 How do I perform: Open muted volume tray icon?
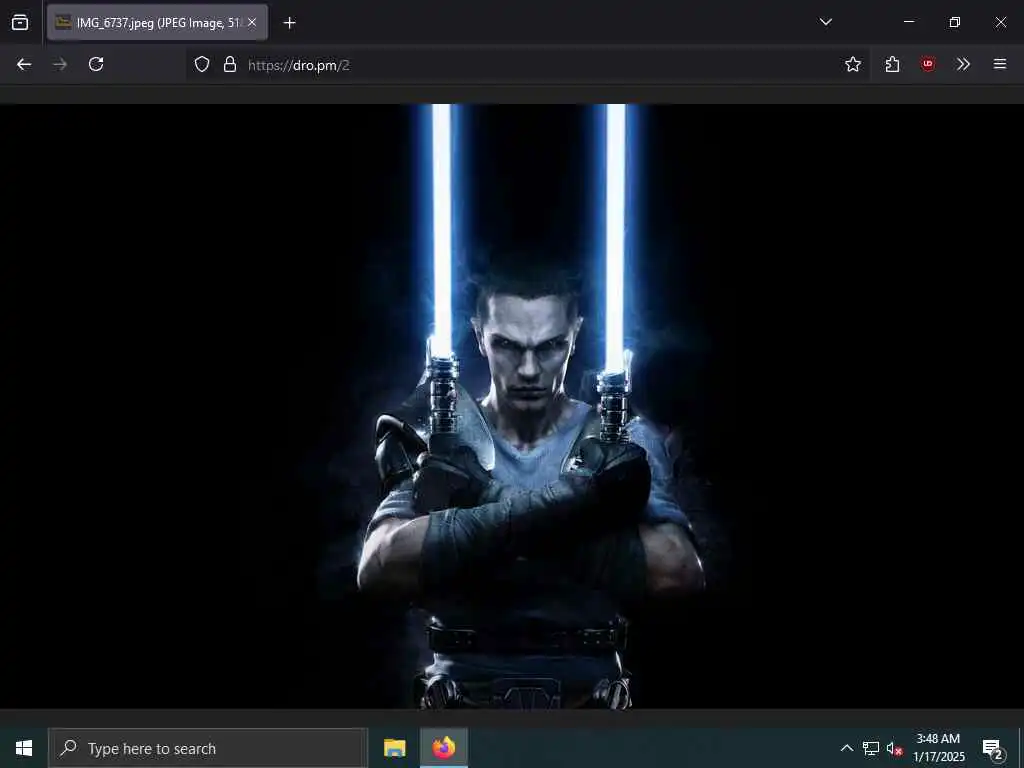pos(894,748)
